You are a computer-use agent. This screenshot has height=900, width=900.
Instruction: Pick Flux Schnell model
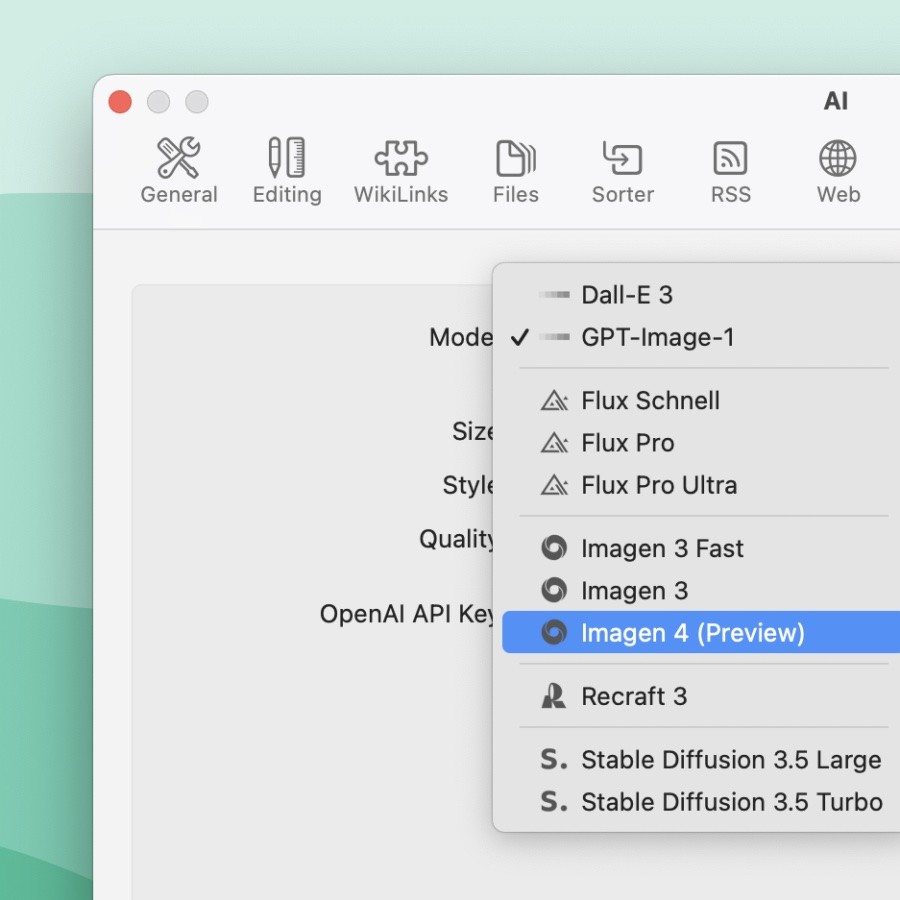650,401
